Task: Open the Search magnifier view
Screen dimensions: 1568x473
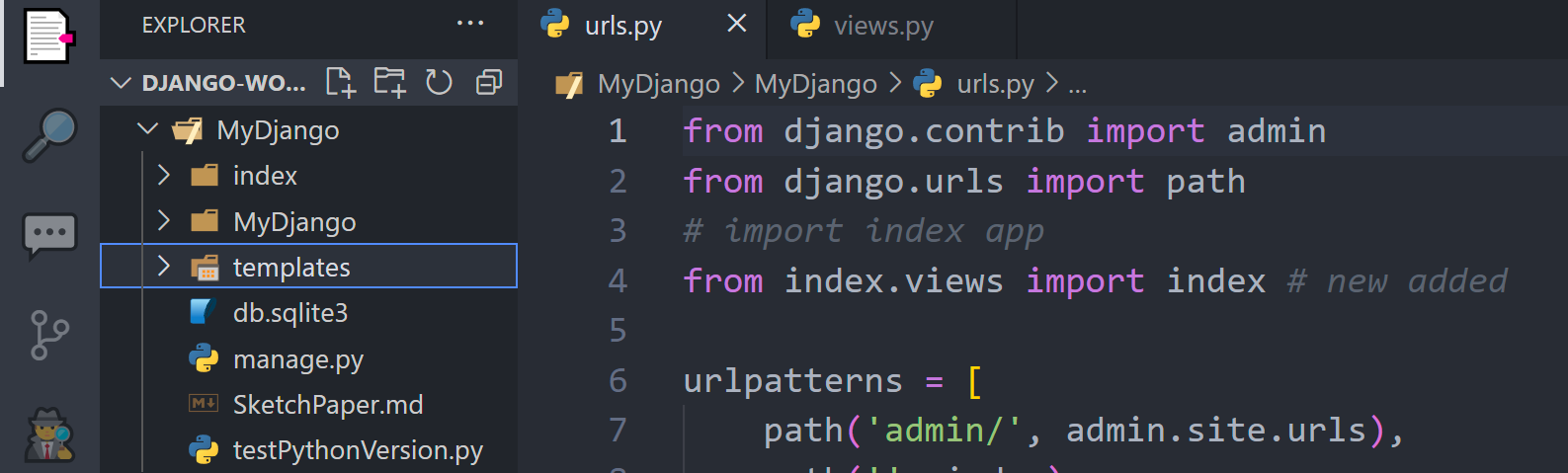Action: click(49, 135)
